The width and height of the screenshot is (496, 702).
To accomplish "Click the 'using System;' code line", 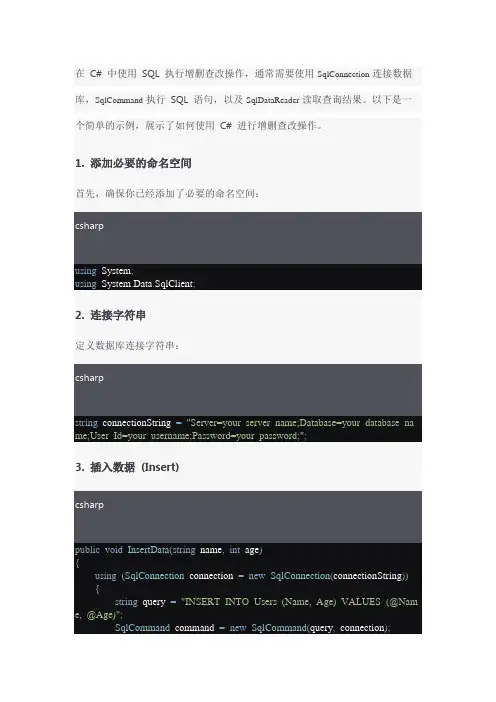I will [104, 271].
